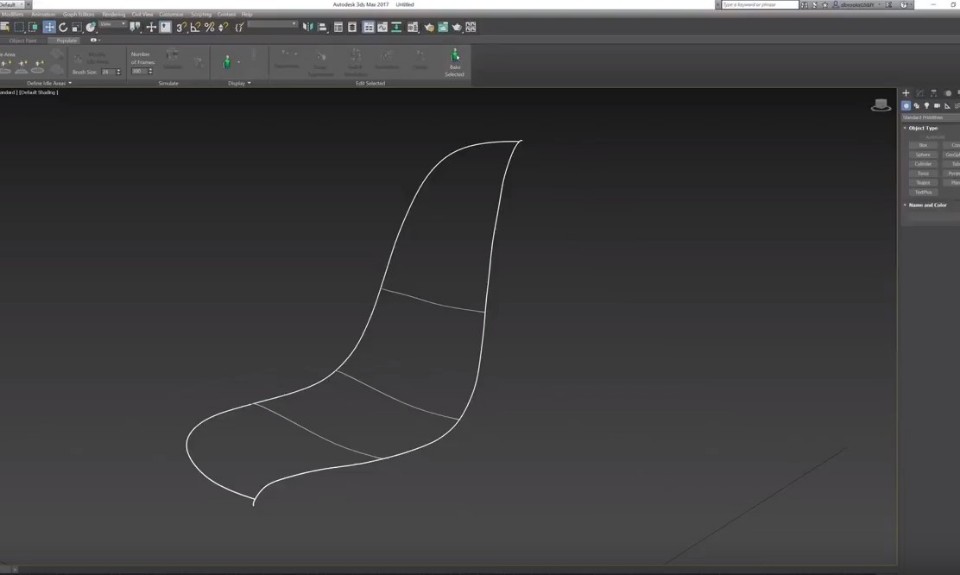
Task: Select the Lights category icon
Action: point(926,106)
